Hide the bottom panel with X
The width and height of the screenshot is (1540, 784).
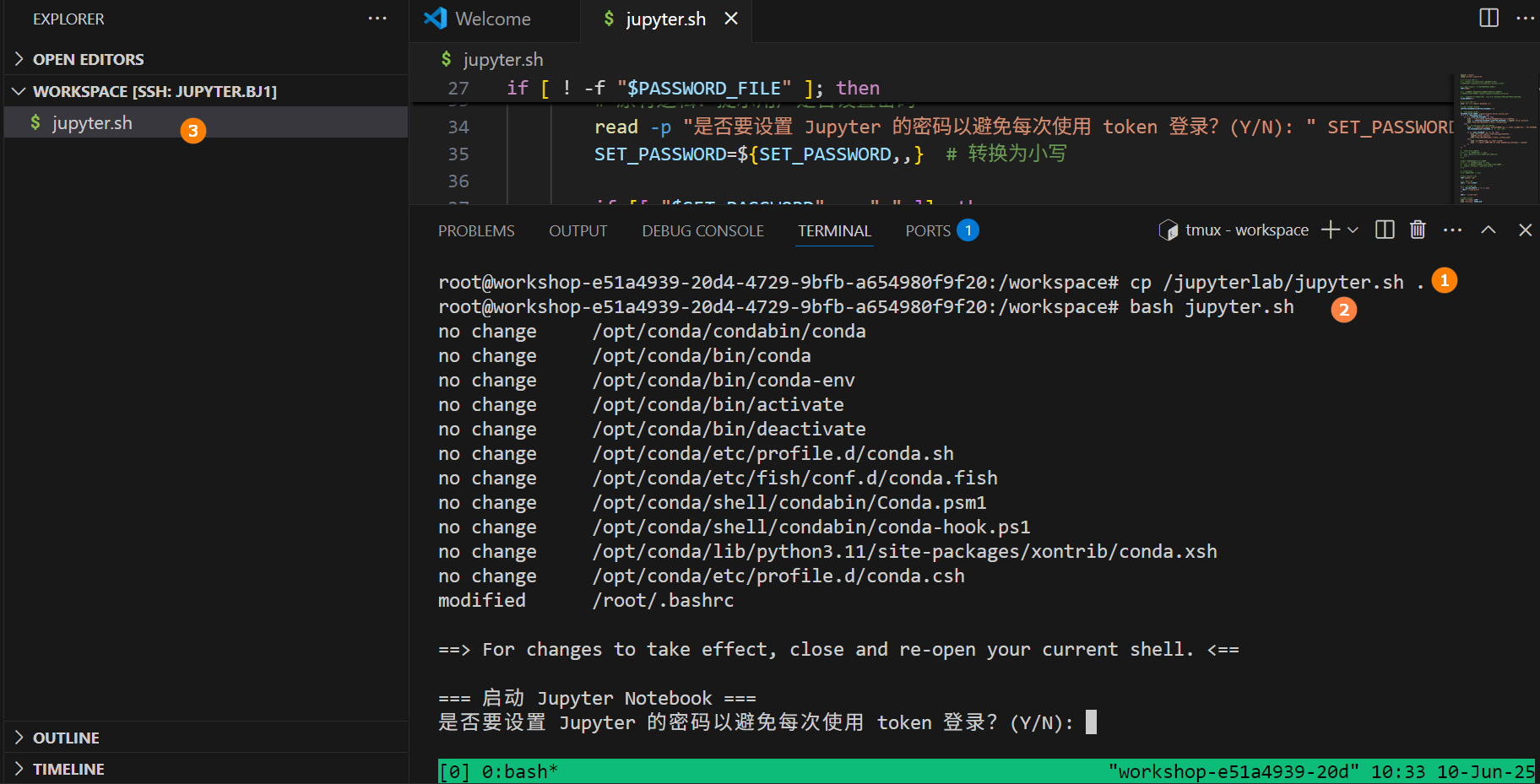pos(1525,230)
